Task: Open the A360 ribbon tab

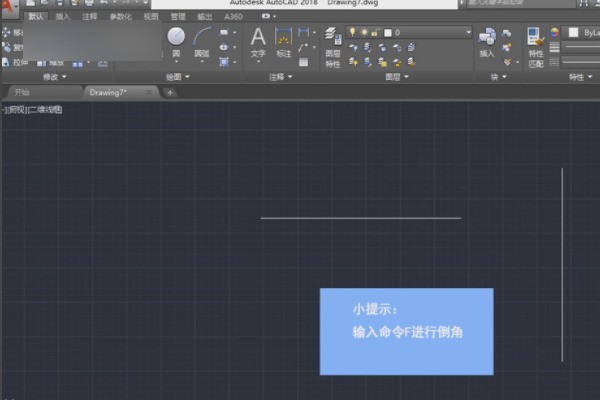Action: coord(233,16)
